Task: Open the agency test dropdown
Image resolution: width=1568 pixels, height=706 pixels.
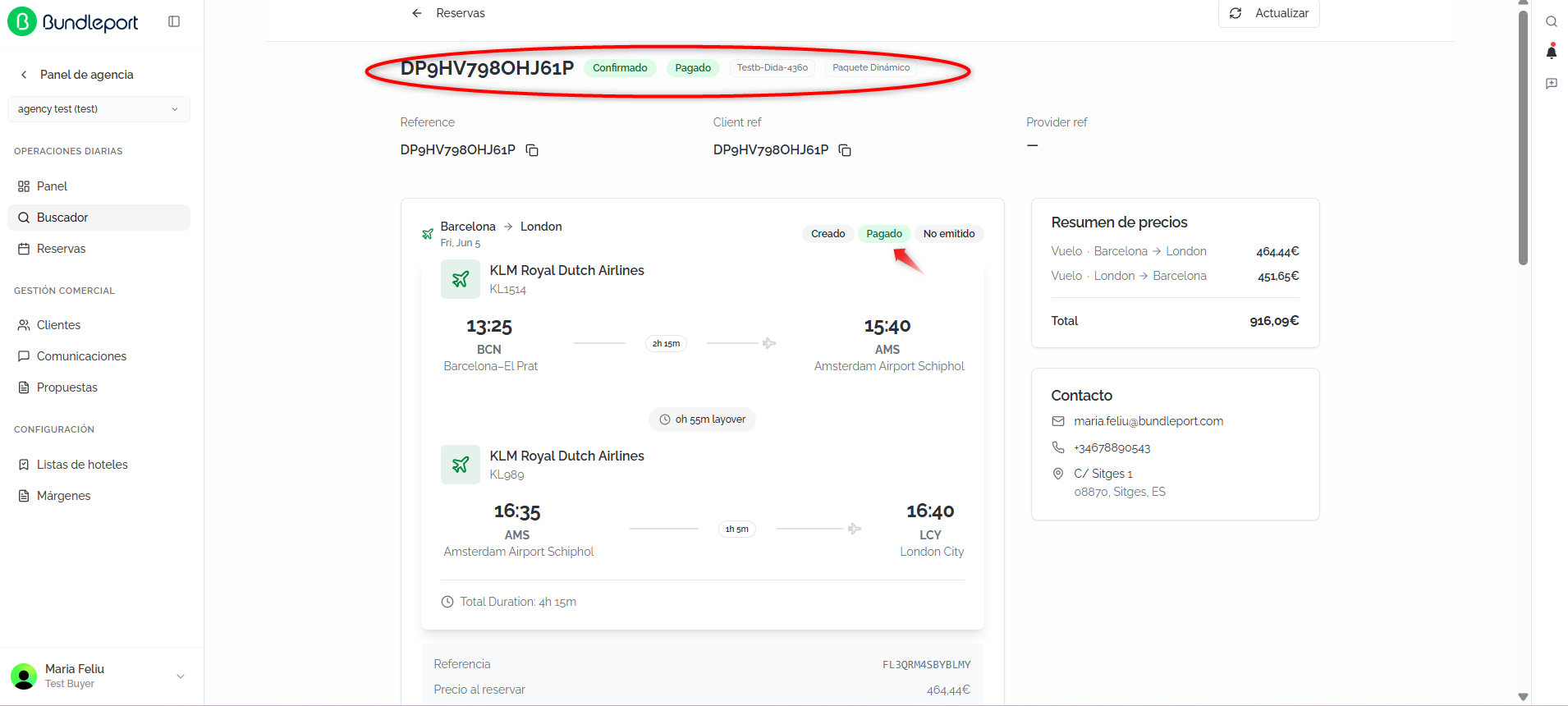Action: [x=99, y=109]
